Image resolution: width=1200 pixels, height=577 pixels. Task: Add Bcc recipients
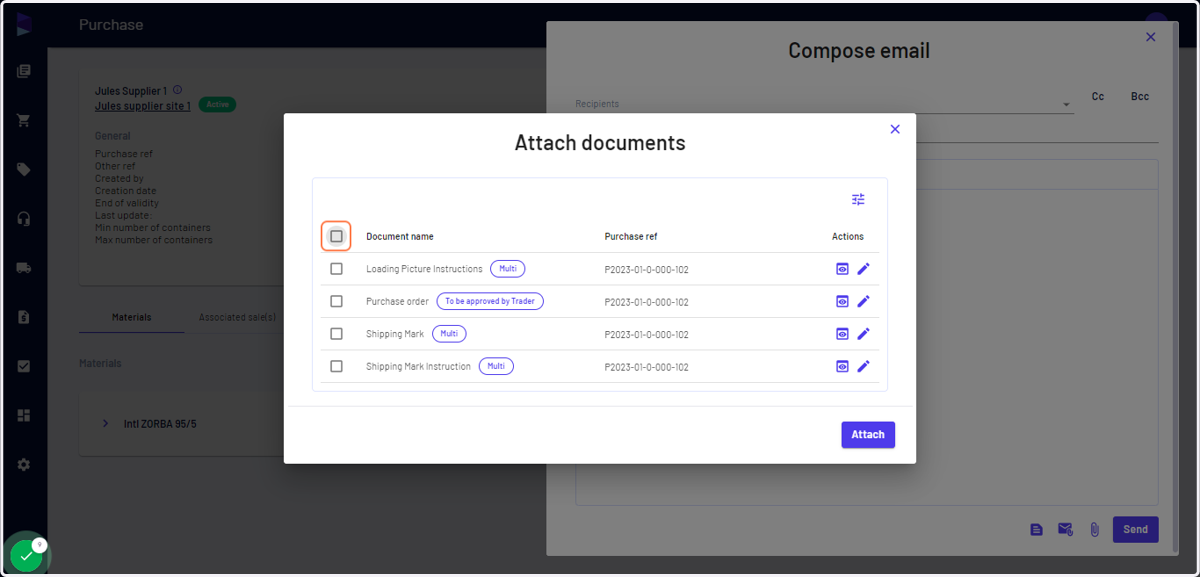(x=1140, y=97)
